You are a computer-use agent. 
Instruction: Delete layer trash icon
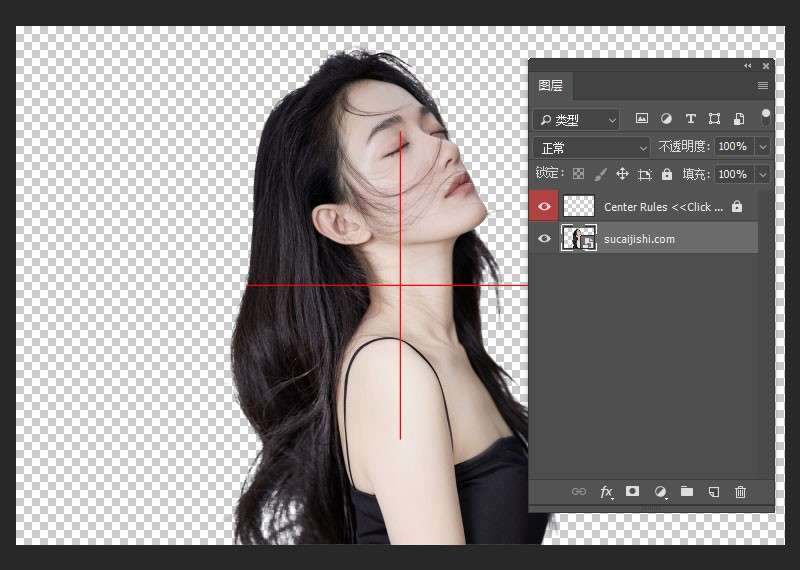(740, 492)
